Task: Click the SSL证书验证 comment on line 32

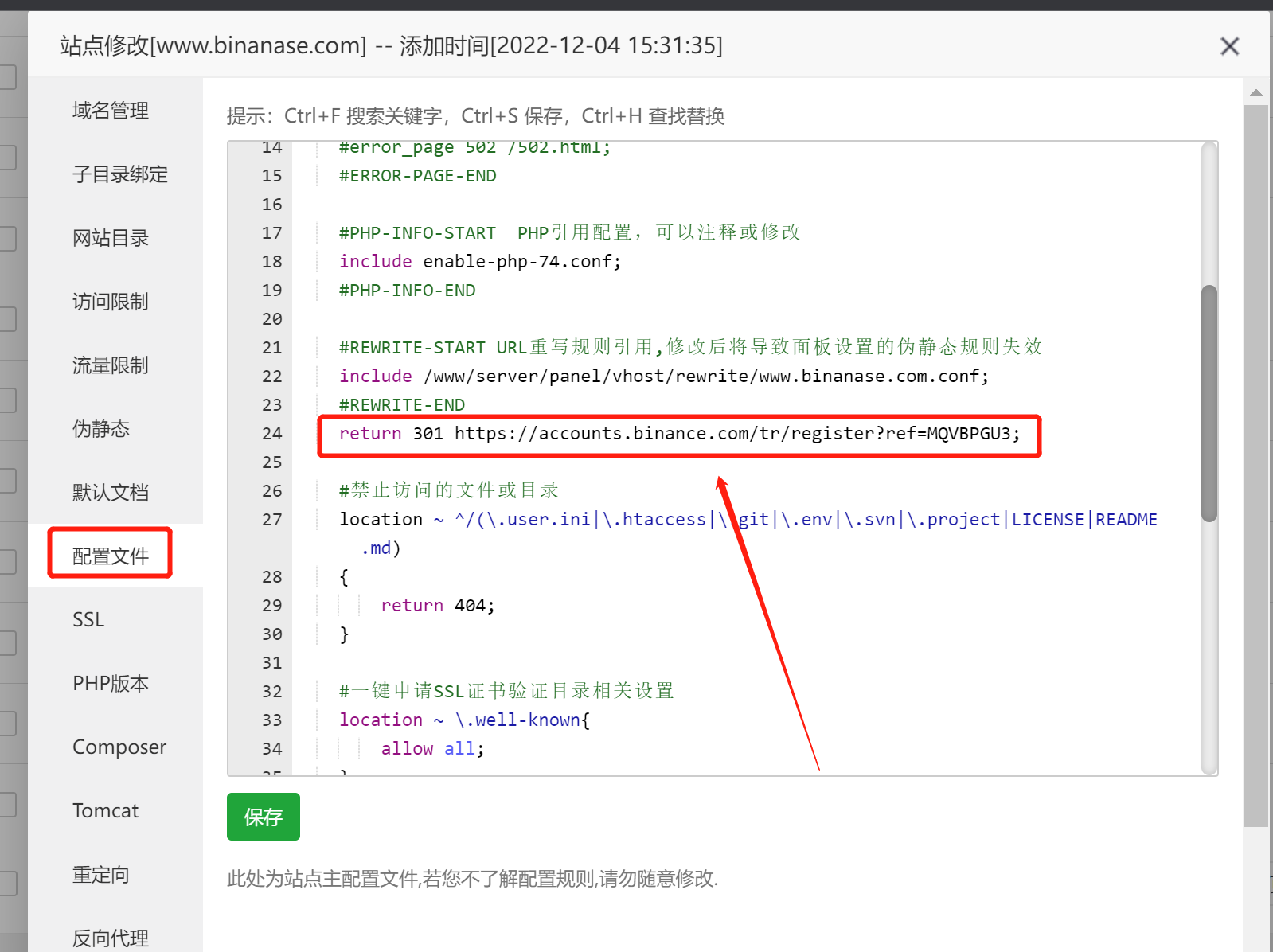Action: (506, 692)
